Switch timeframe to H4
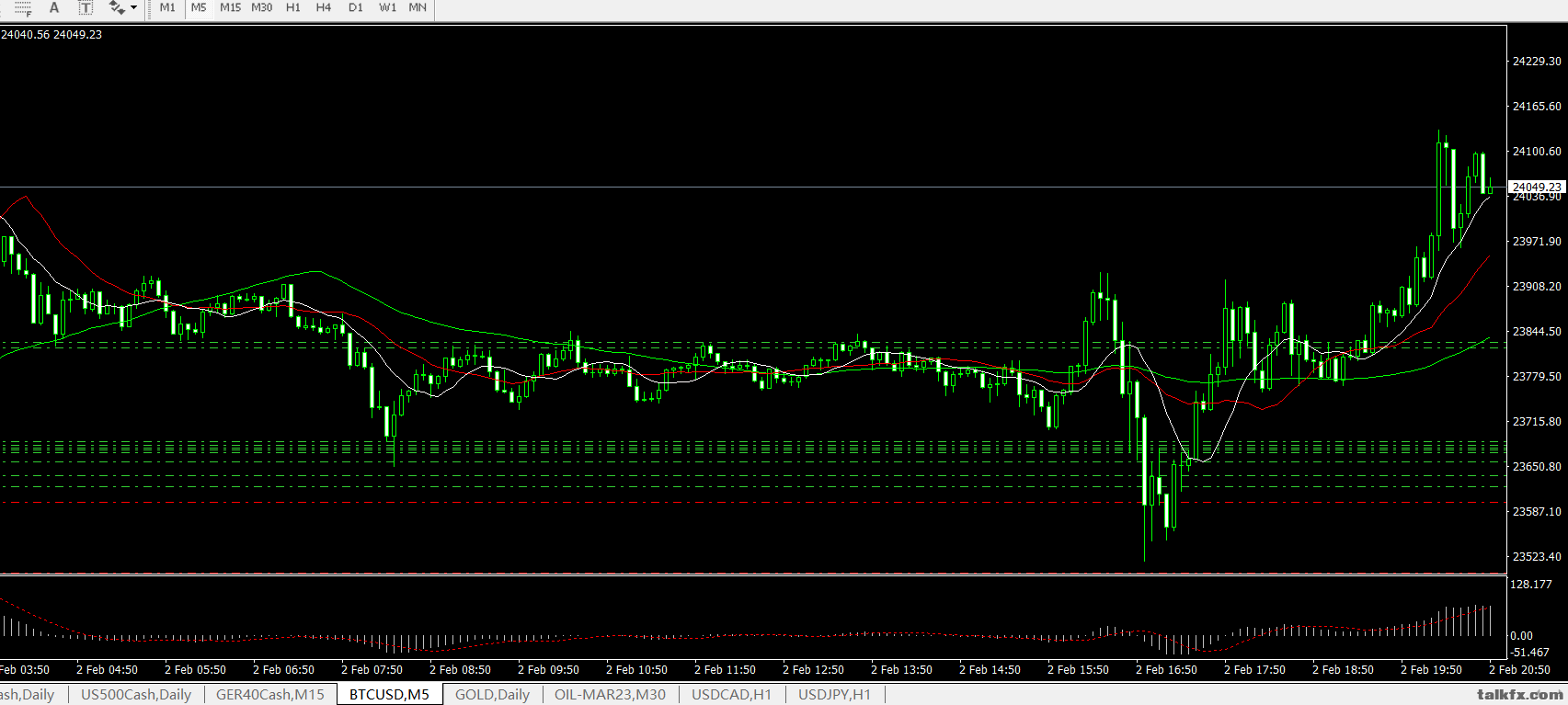1568x705 pixels. (324, 7)
